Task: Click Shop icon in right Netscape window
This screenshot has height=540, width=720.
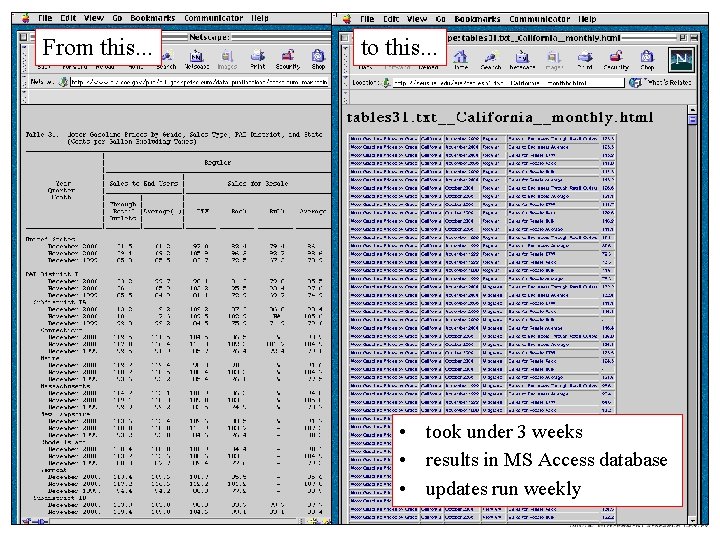Action: pos(647,59)
